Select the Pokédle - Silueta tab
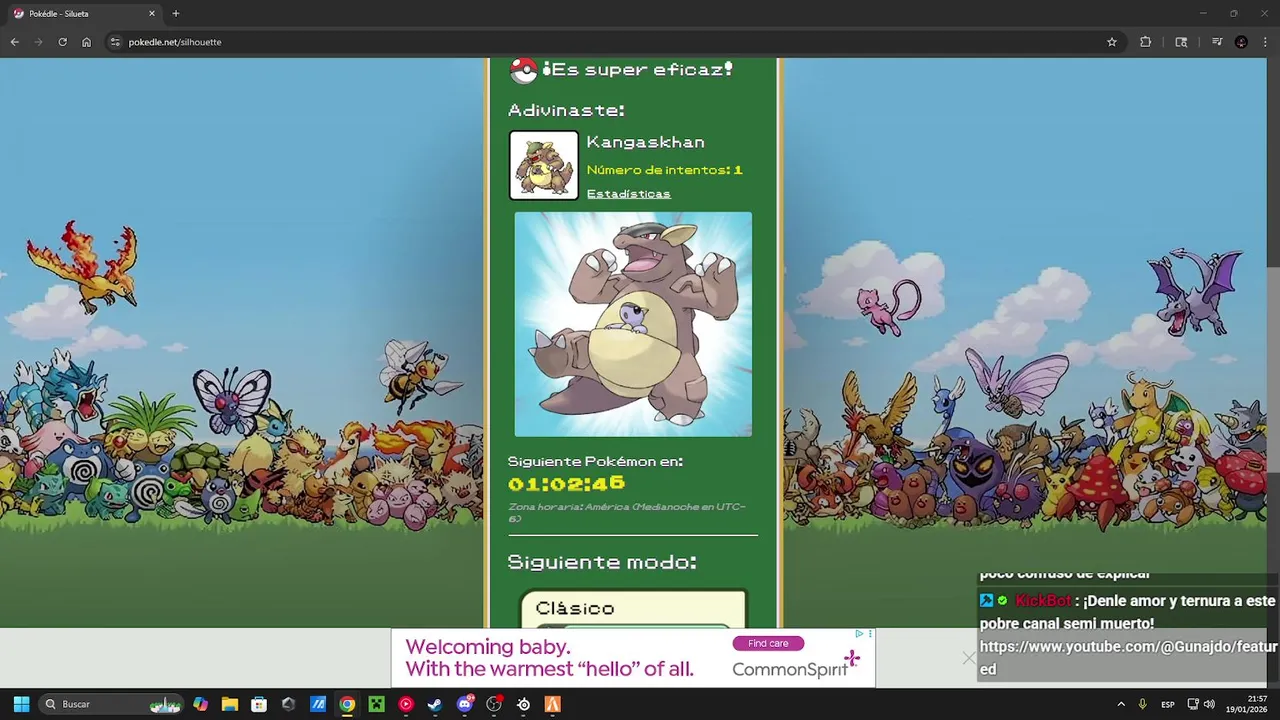Viewport: 1280px width, 720px height. (x=85, y=14)
